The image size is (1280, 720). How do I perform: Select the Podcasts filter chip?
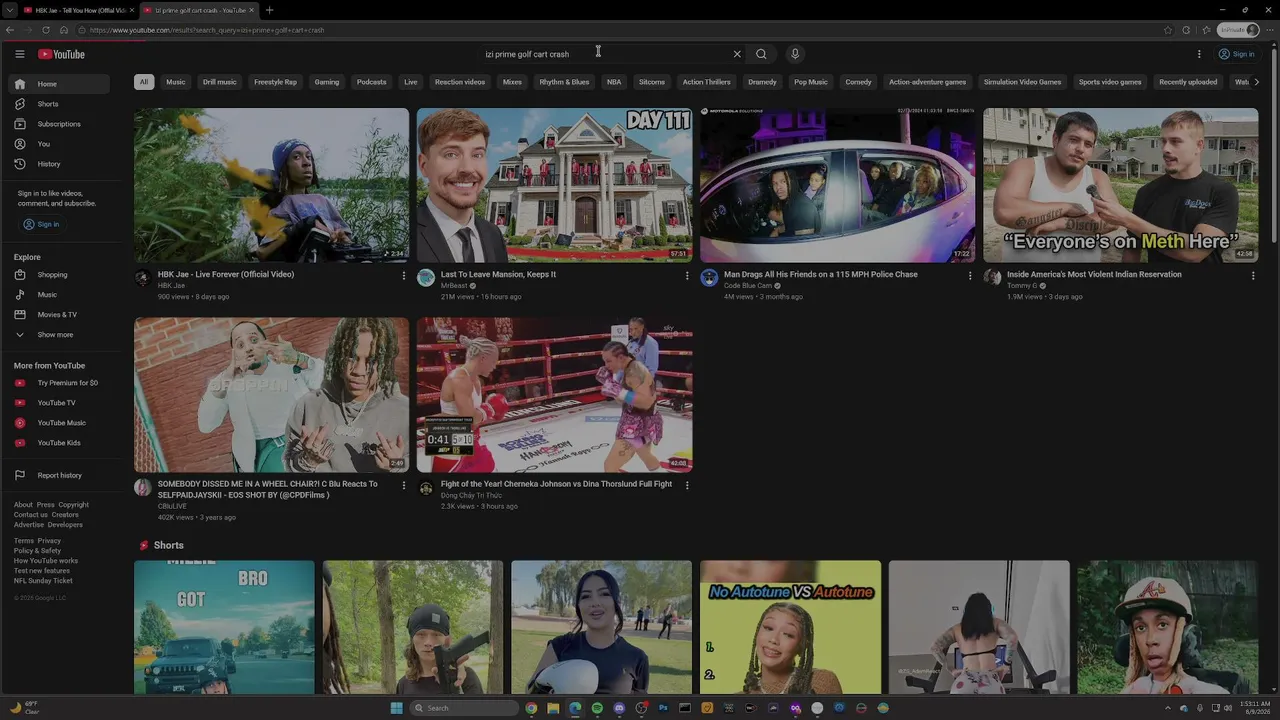(x=371, y=82)
